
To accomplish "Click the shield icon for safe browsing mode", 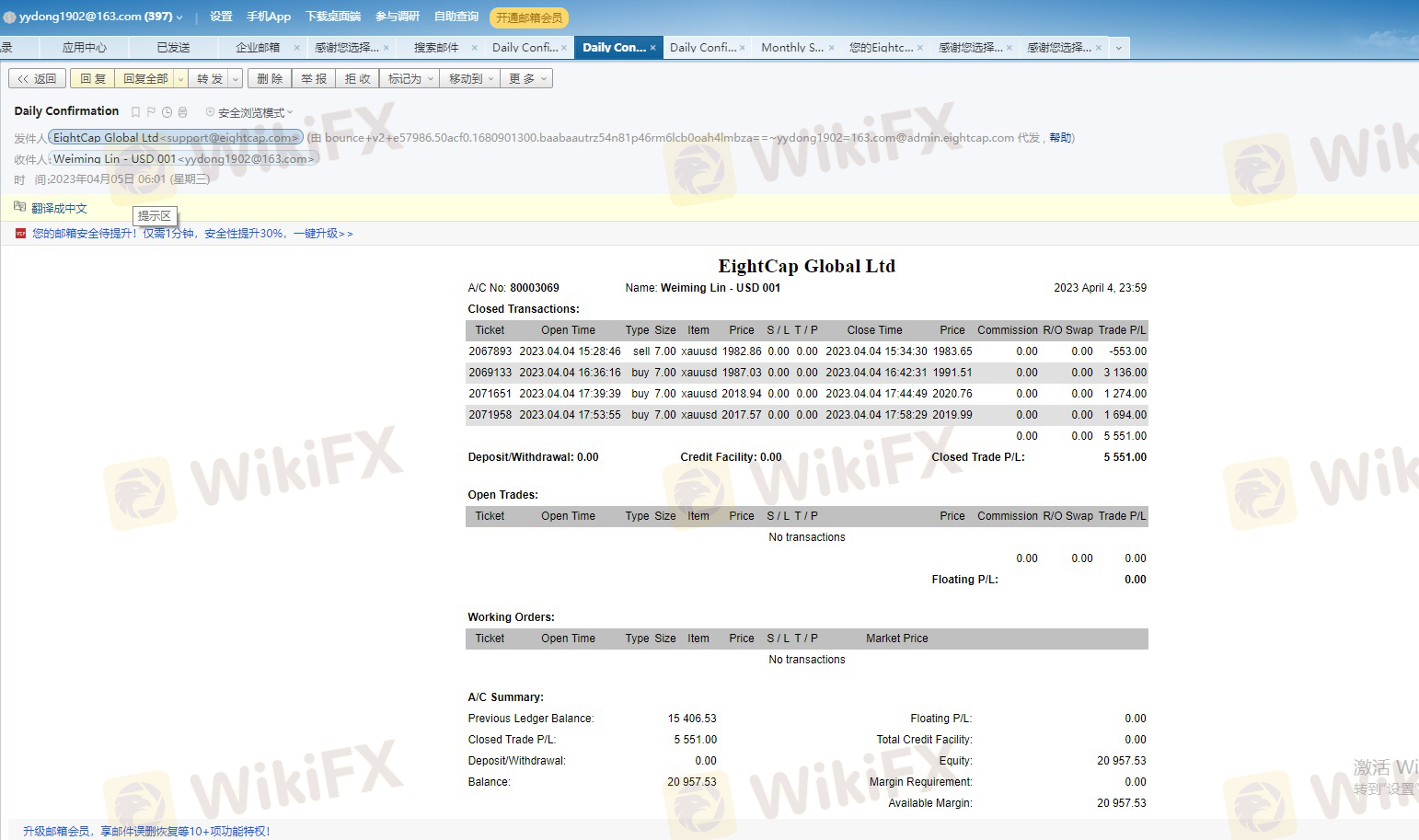I will tap(210, 112).
